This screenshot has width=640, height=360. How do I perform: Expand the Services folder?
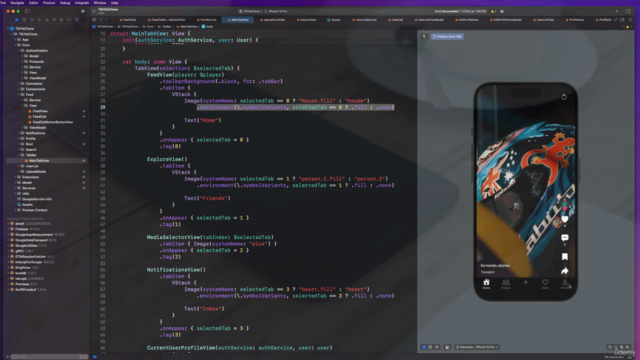click(x=16, y=188)
